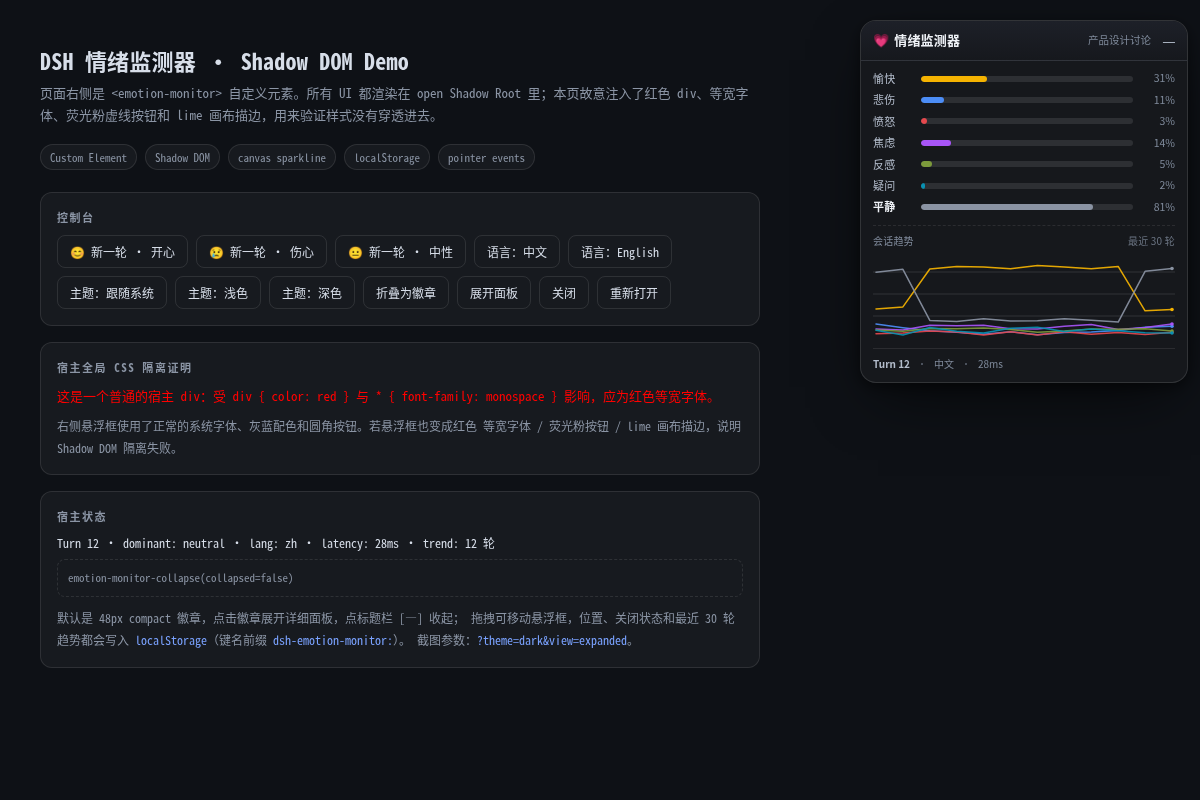Image resolution: width=1200 pixels, height=800 pixels.
Task: Click the 最近 30 轮 label
Action: click(1151, 241)
